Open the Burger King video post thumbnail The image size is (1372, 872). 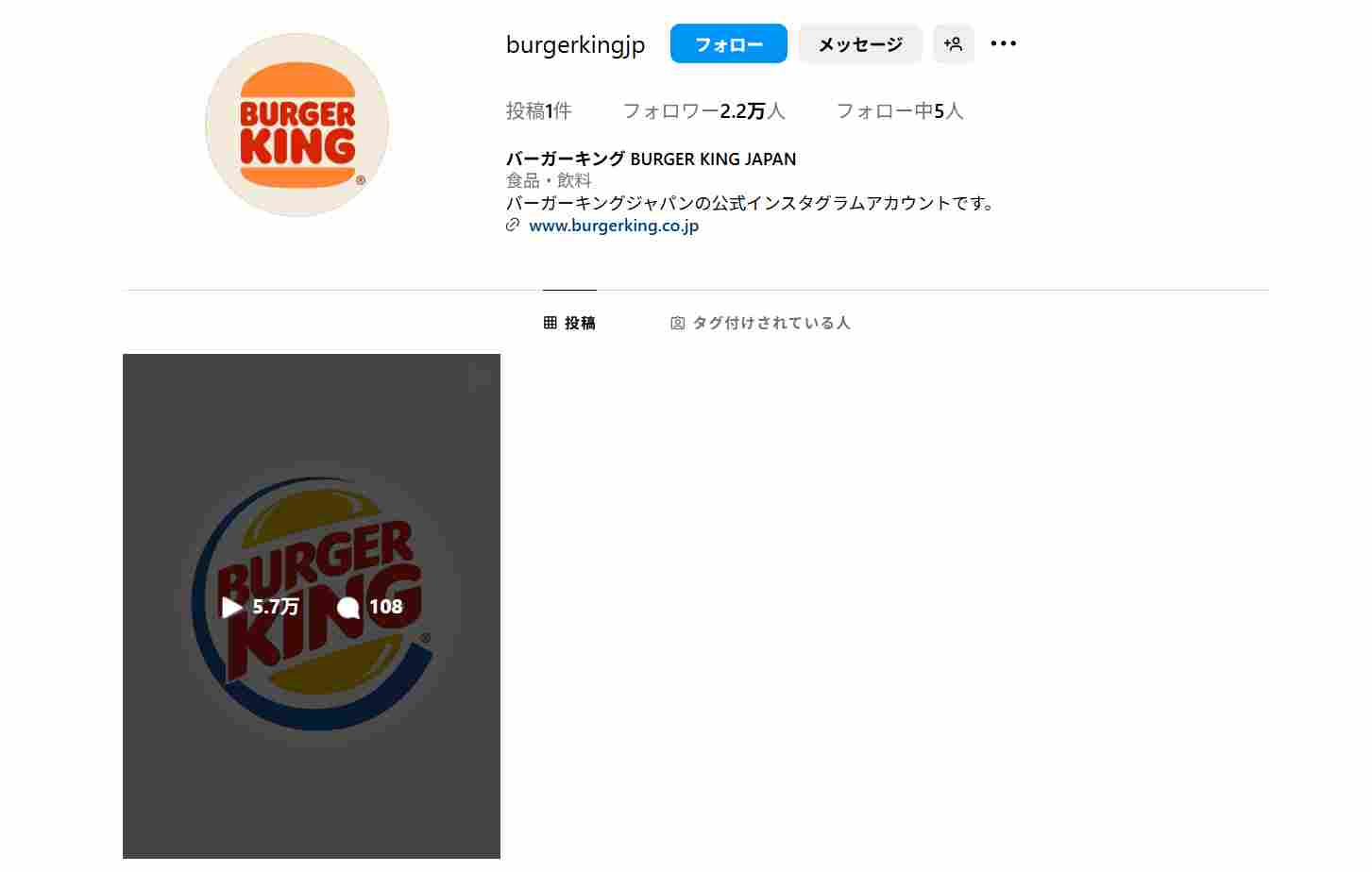[312, 606]
